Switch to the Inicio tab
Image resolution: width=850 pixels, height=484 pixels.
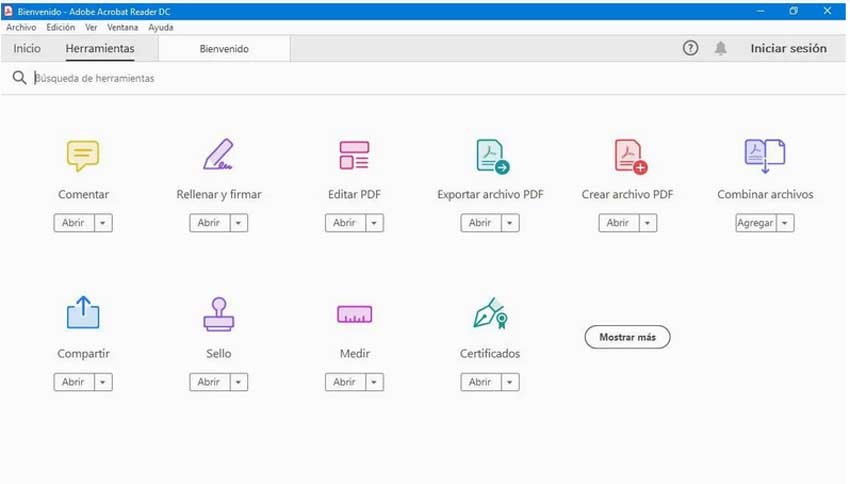(27, 48)
